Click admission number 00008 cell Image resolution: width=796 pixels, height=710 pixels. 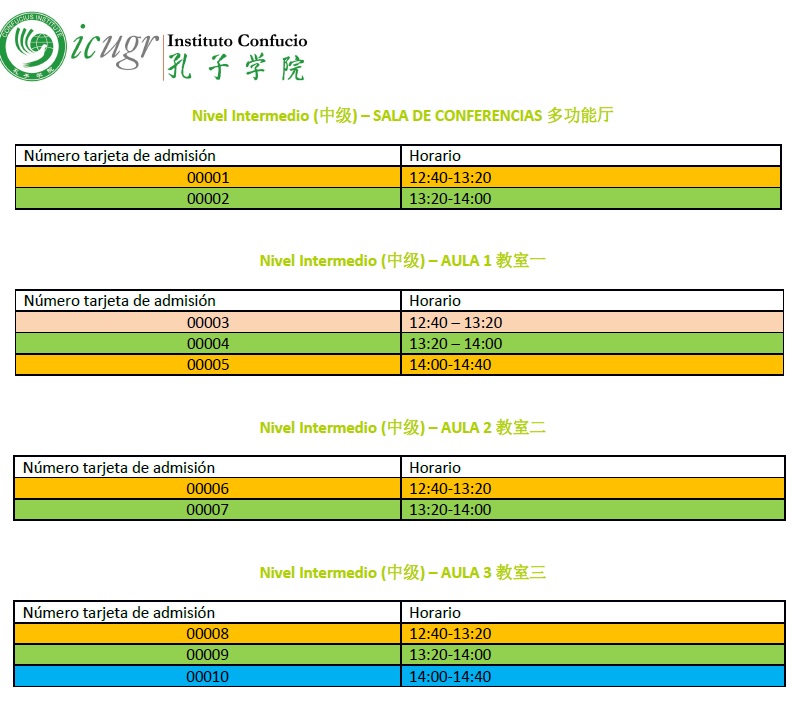point(207,633)
